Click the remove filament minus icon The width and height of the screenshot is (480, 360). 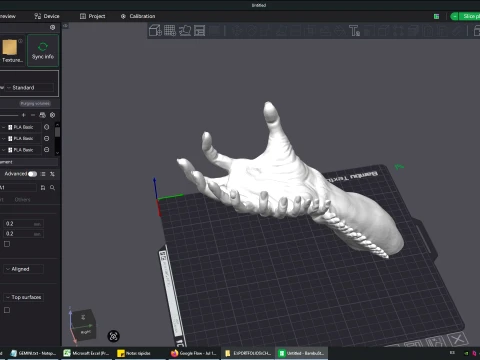[33, 115]
